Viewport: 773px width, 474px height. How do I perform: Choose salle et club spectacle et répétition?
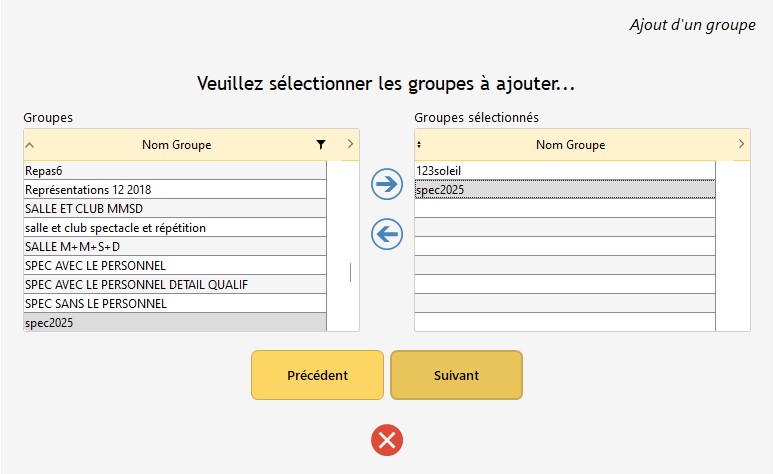(x=175, y=228)
